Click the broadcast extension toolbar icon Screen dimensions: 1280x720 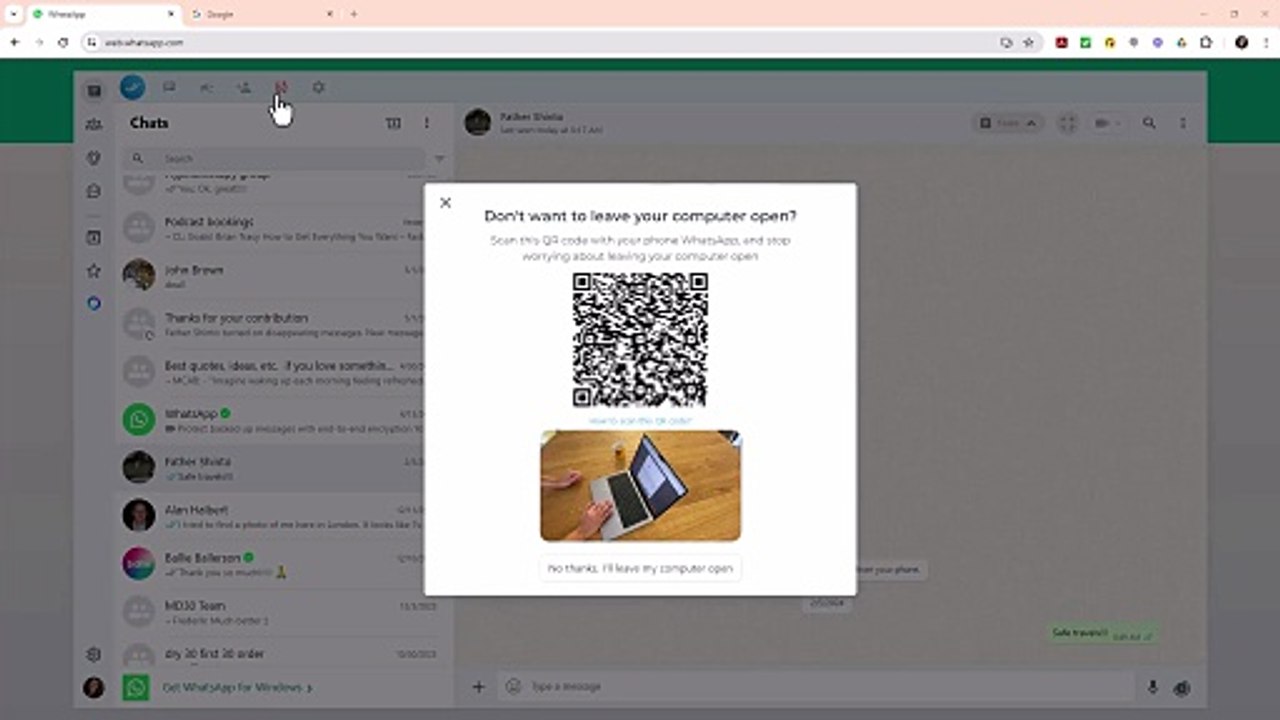[x=206, y=87]
